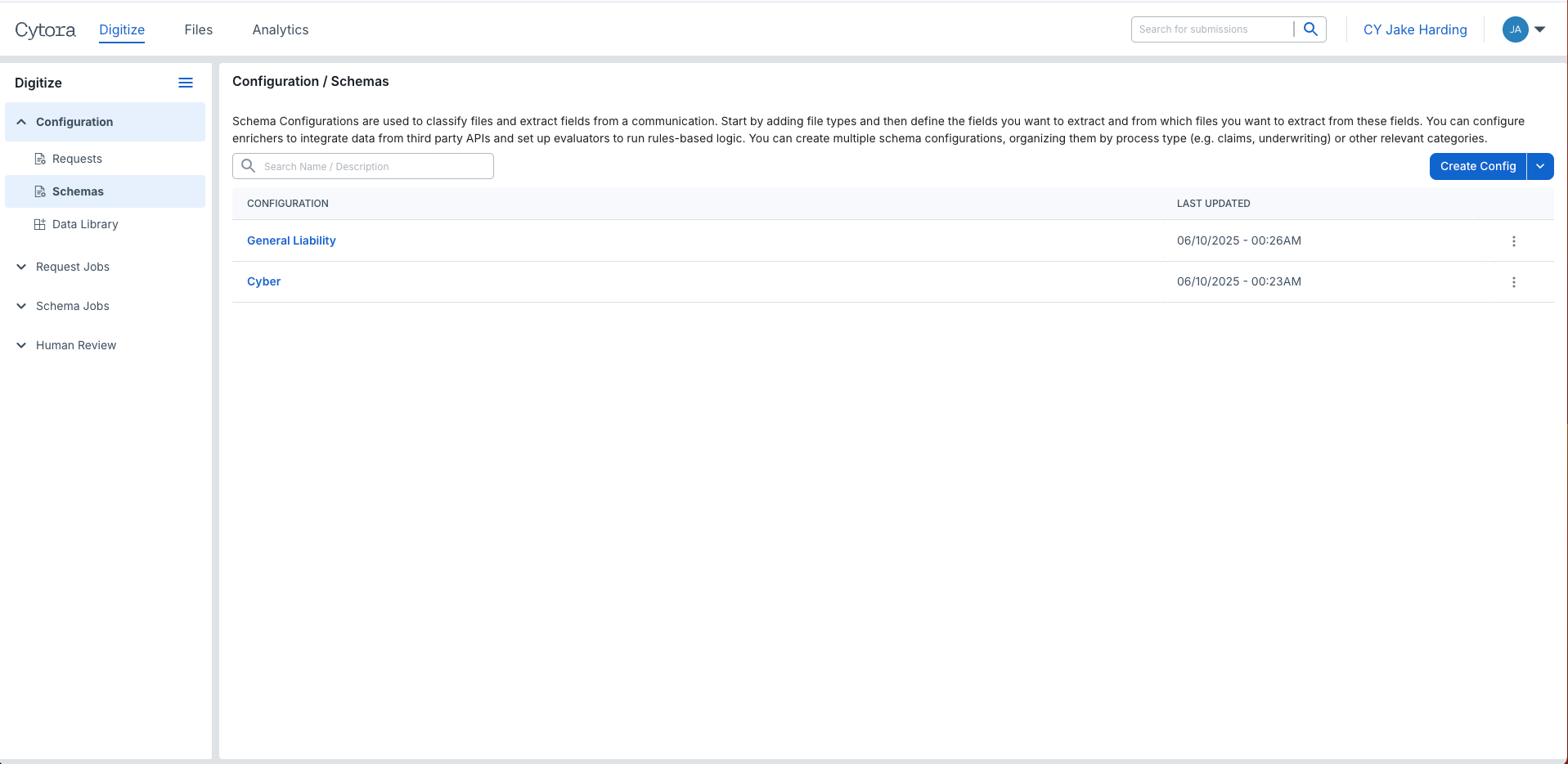
Task: Expand the Request Jobs chevron
Action: tap(21, 267)
